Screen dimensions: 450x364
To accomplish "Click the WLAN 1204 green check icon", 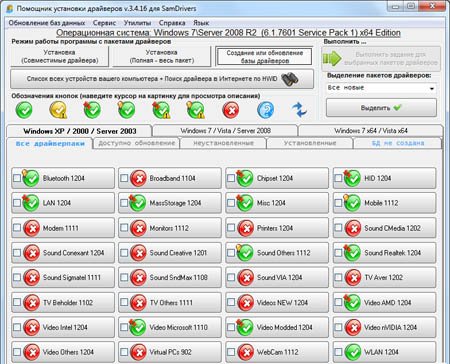I will click(353, 352).
